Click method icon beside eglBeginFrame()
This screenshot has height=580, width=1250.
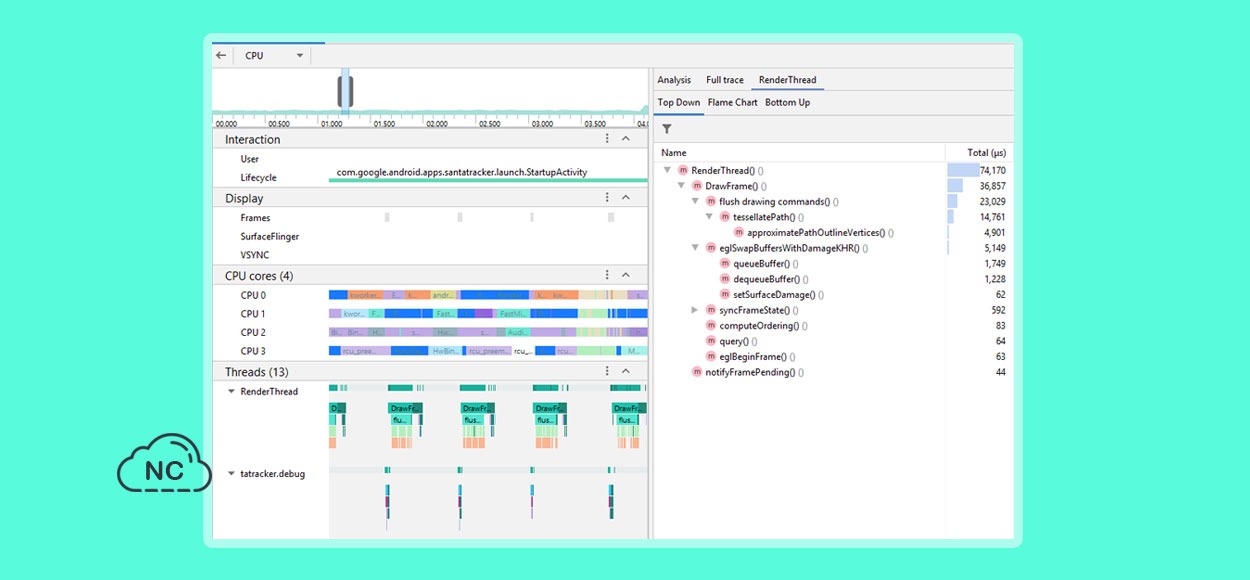[711, 357]
